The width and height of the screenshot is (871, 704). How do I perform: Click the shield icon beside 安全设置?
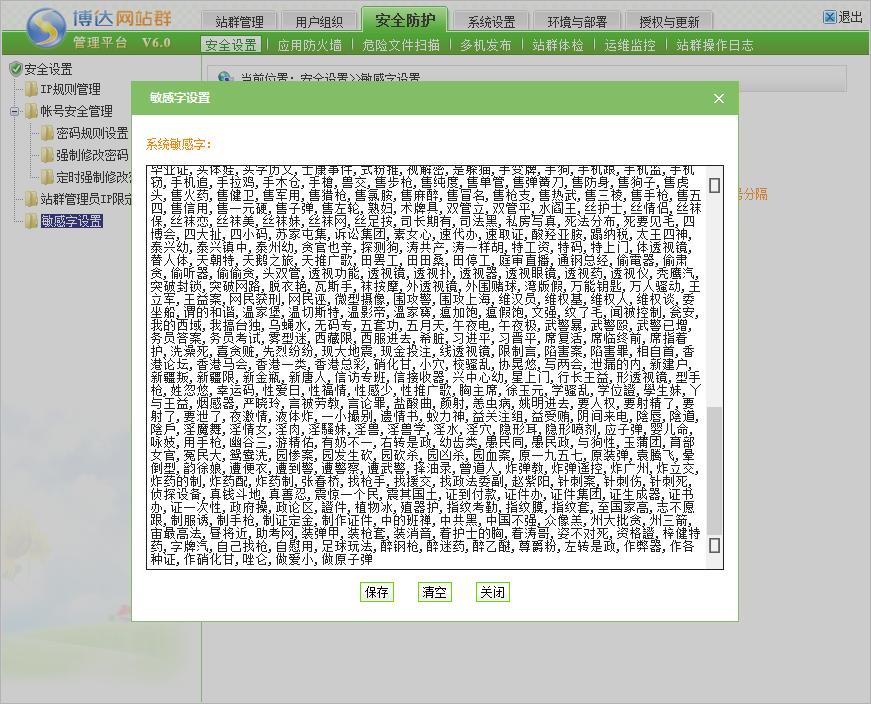pyautogui.click(x=15, y=69)
